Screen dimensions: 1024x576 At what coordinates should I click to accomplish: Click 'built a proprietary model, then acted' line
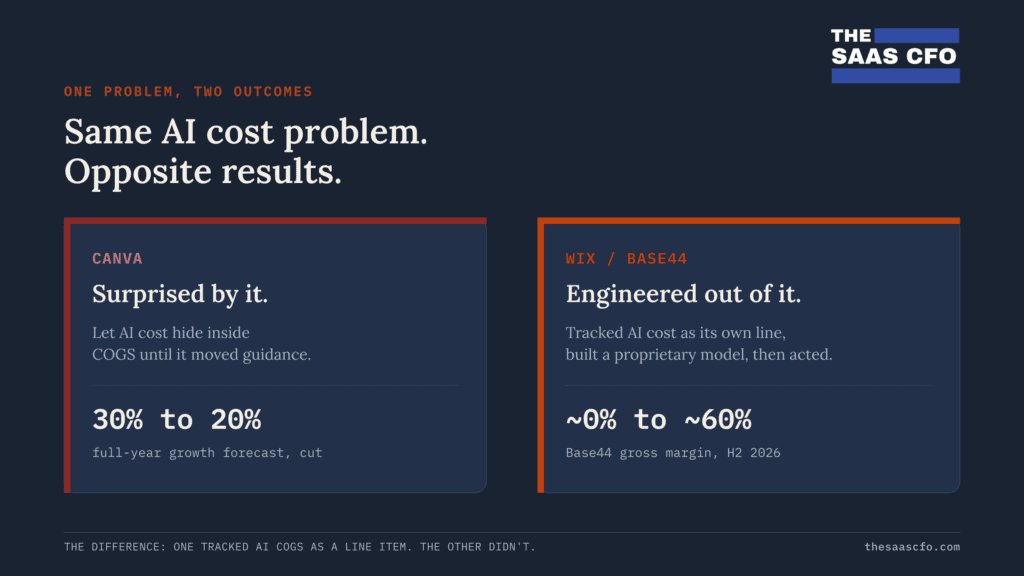coord(699,355)
